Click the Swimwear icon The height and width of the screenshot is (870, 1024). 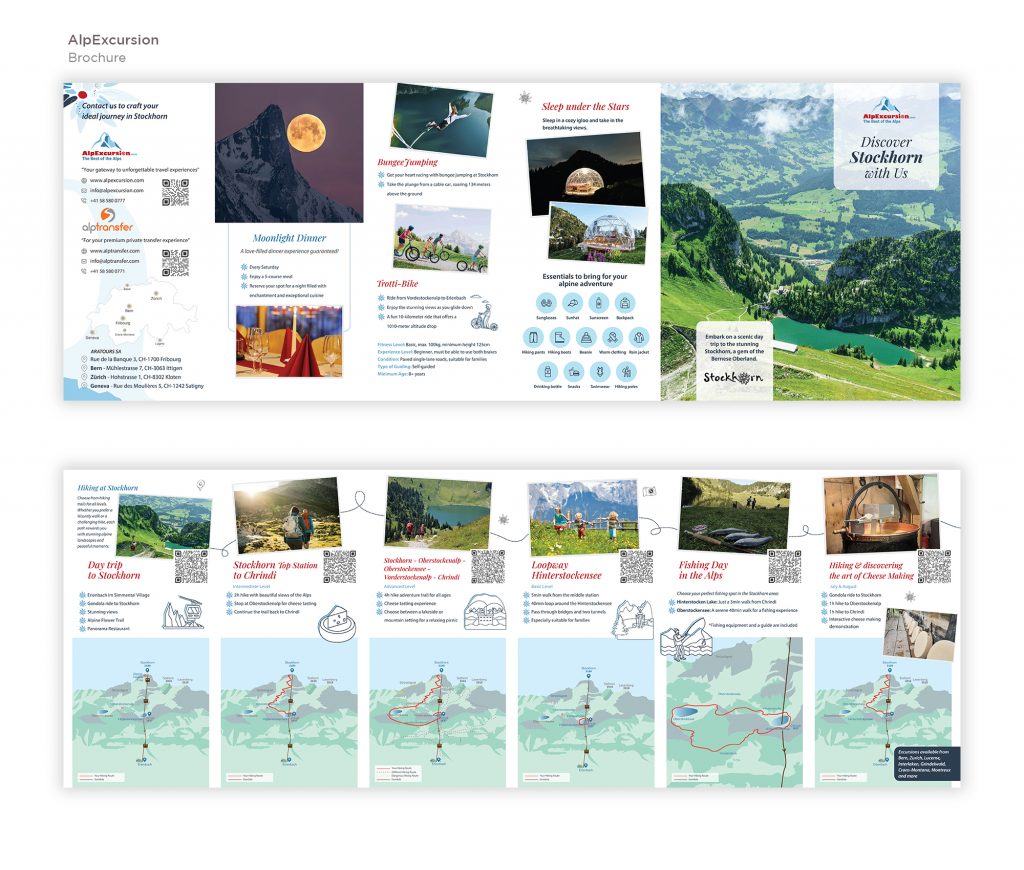click(x=599, y=371)
